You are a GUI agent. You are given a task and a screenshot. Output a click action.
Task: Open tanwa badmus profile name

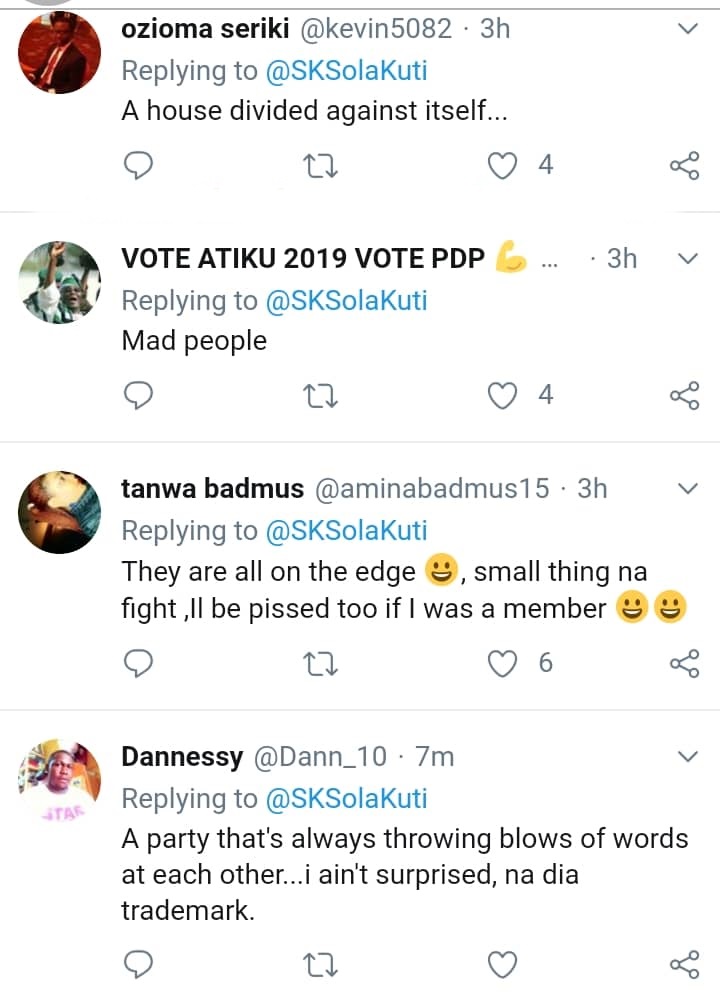click(212, 488)
